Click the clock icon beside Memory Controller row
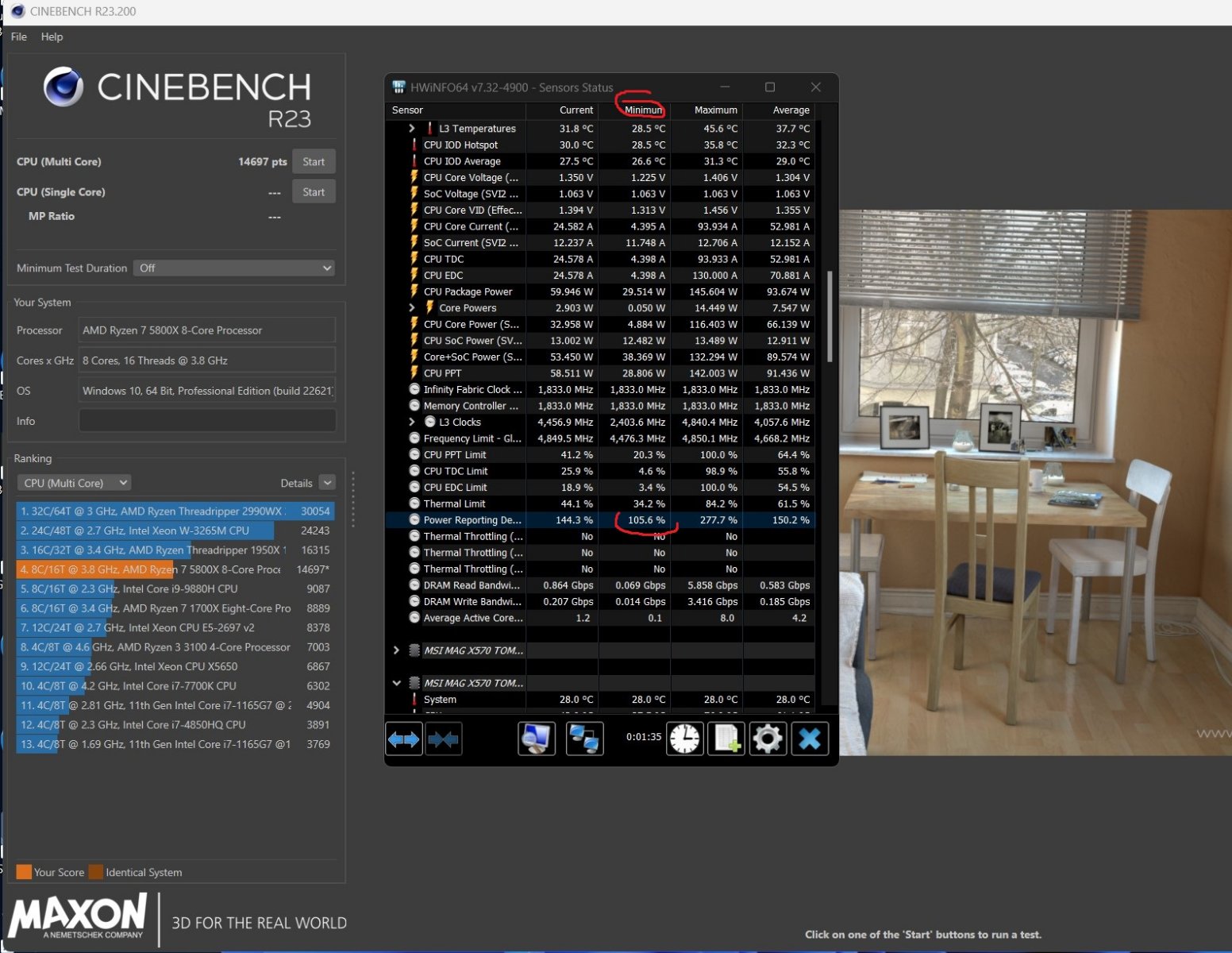 [x=414, y=406]
